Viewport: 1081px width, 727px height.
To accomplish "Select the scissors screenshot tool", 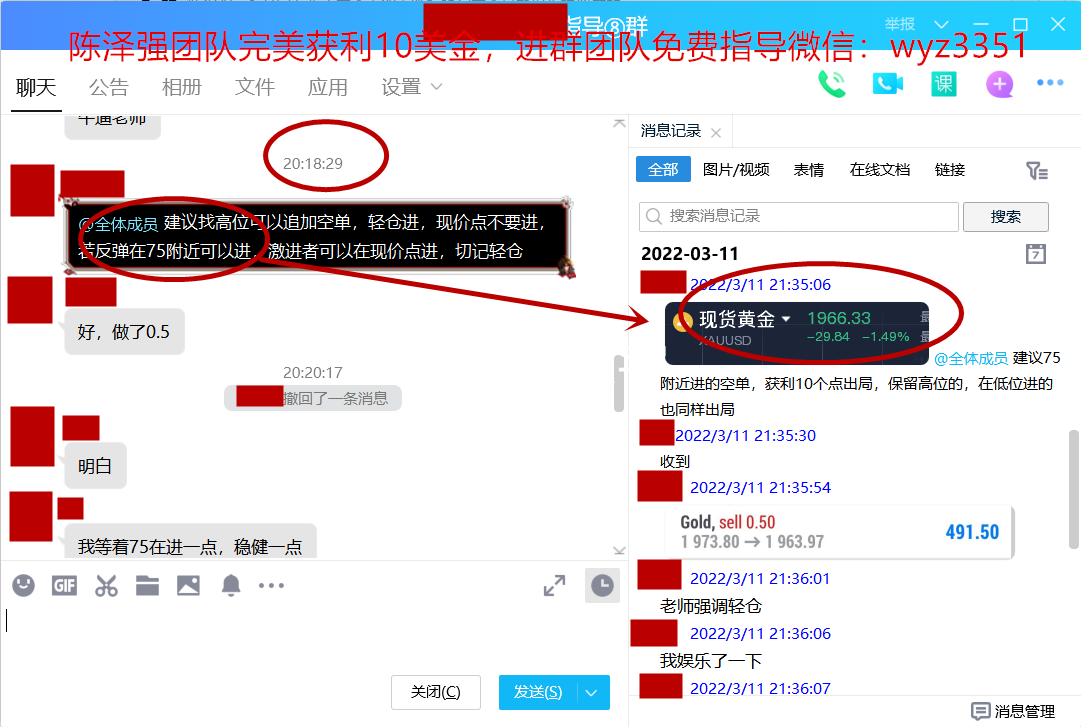I will (x=106, y=586).
